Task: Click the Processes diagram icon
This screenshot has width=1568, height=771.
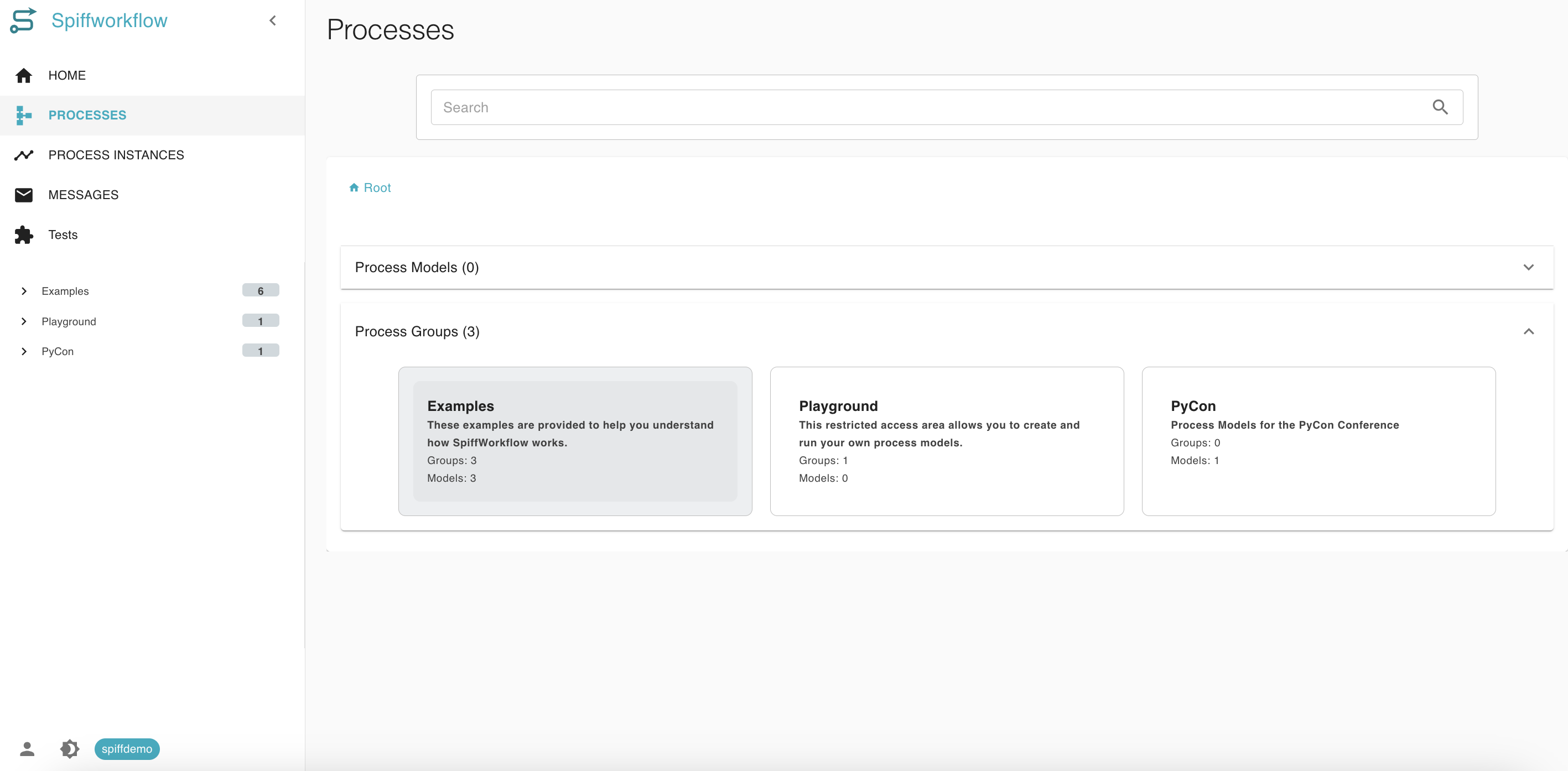Action: tap(24, 115)
